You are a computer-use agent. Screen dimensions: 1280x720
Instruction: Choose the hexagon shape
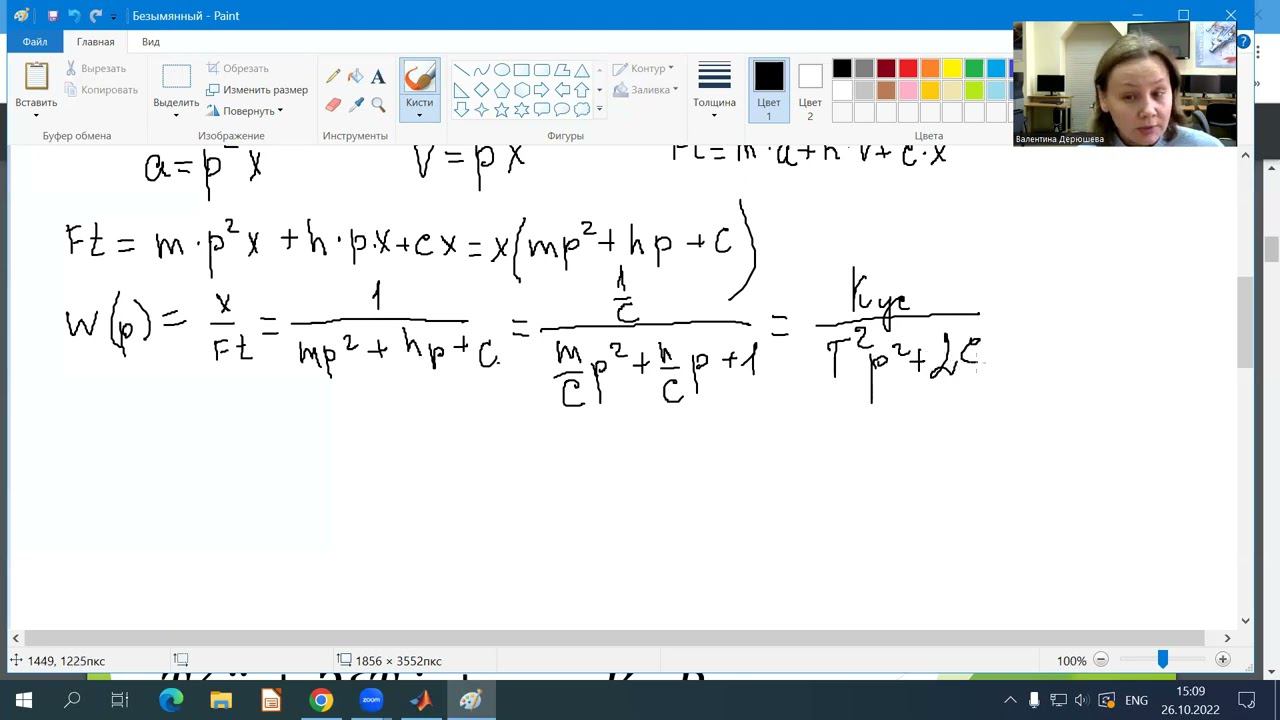[521, 90]
